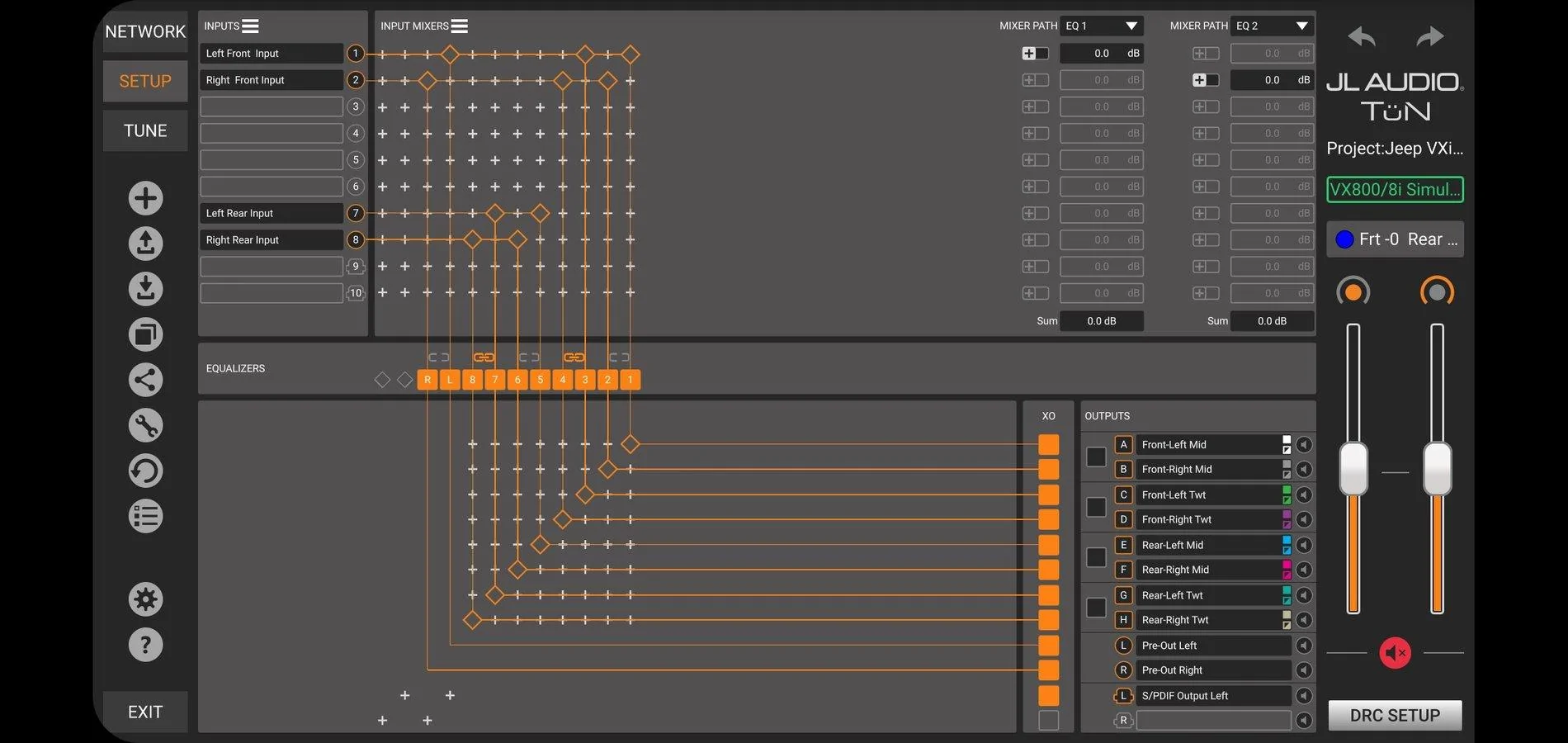Click the output H letter badge
1568x743 pixels.
(1123, 620)
